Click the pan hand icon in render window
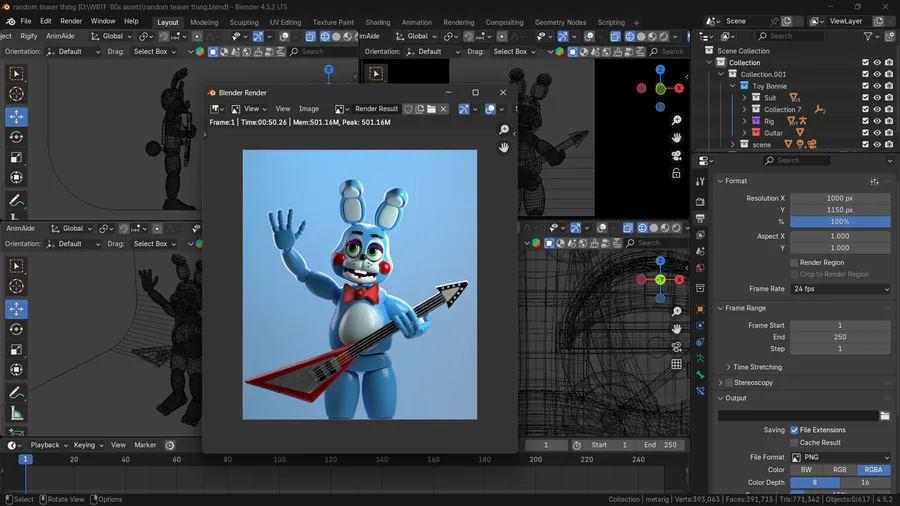Viewport: 900px width, 506px height. pyautogui.click(x=504, y=147)
